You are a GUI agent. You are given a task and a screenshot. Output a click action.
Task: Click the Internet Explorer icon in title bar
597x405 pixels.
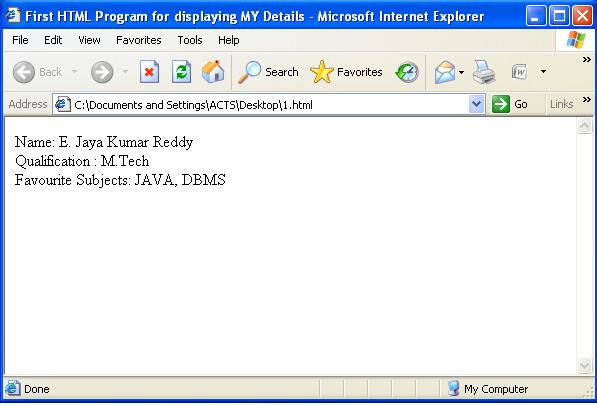coord(13,15)
